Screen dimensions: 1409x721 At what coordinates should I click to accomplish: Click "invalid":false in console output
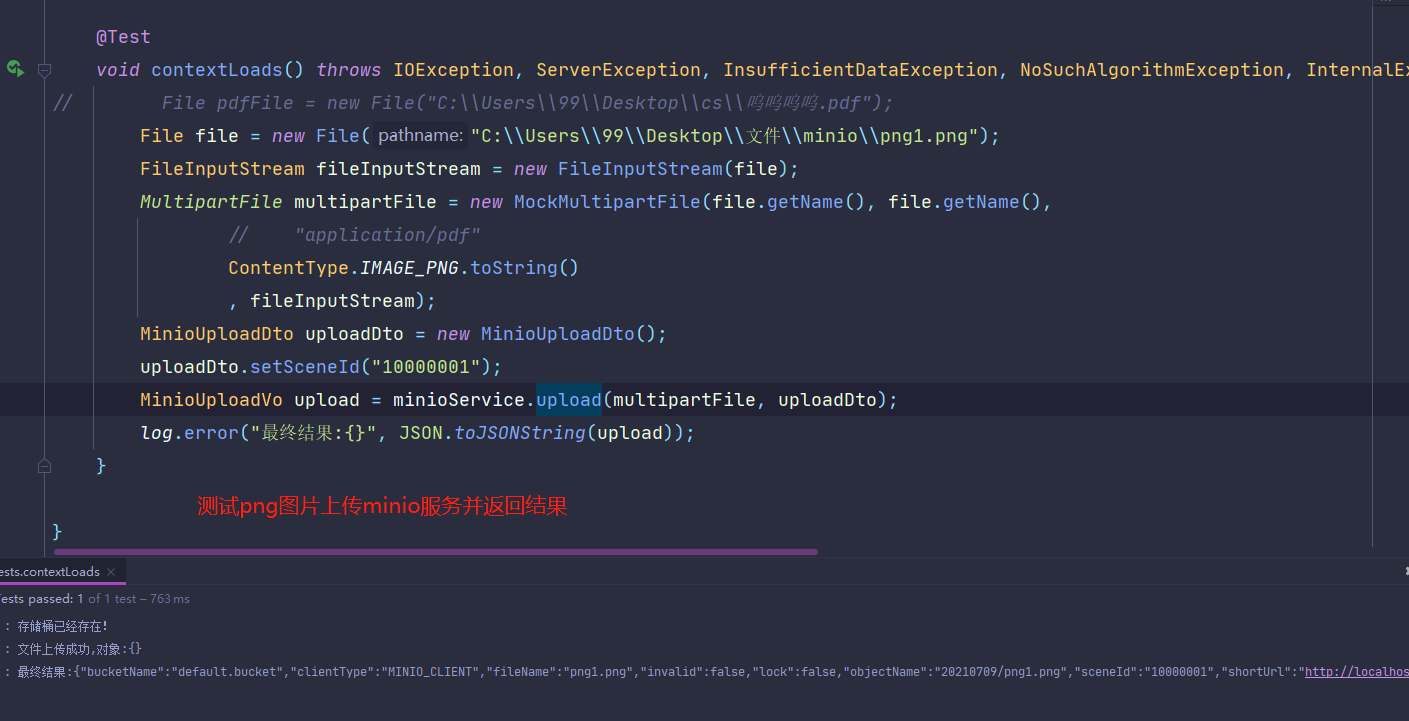694,672
